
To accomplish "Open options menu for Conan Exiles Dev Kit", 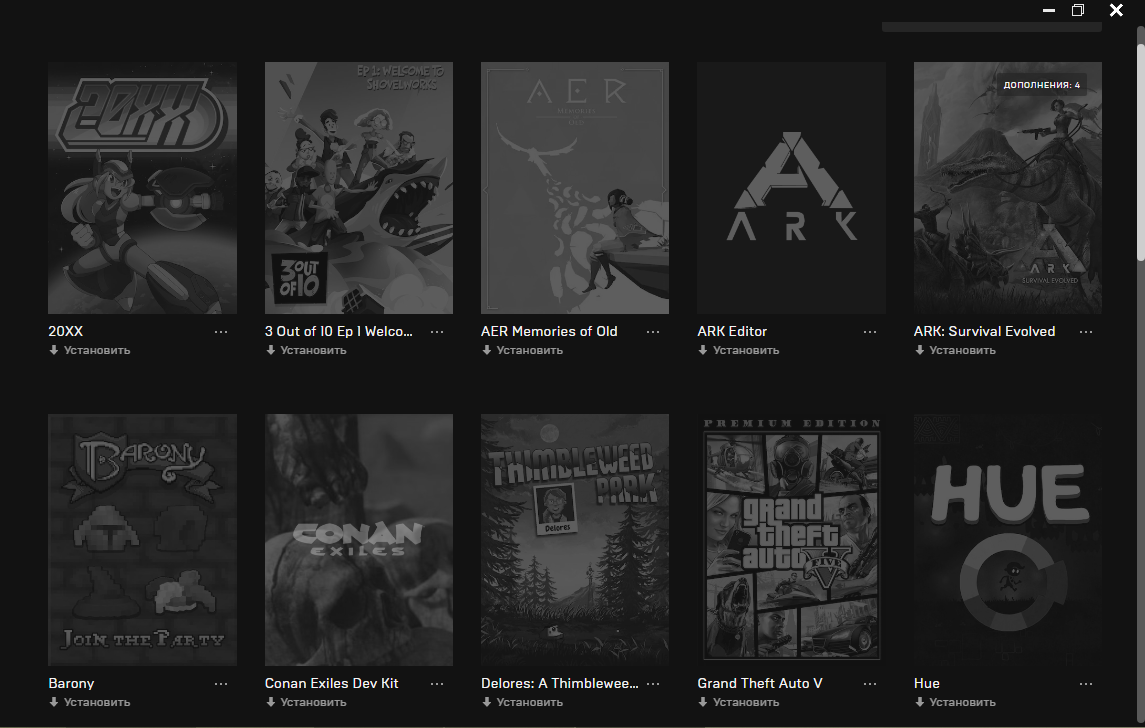I will point(437,684).
